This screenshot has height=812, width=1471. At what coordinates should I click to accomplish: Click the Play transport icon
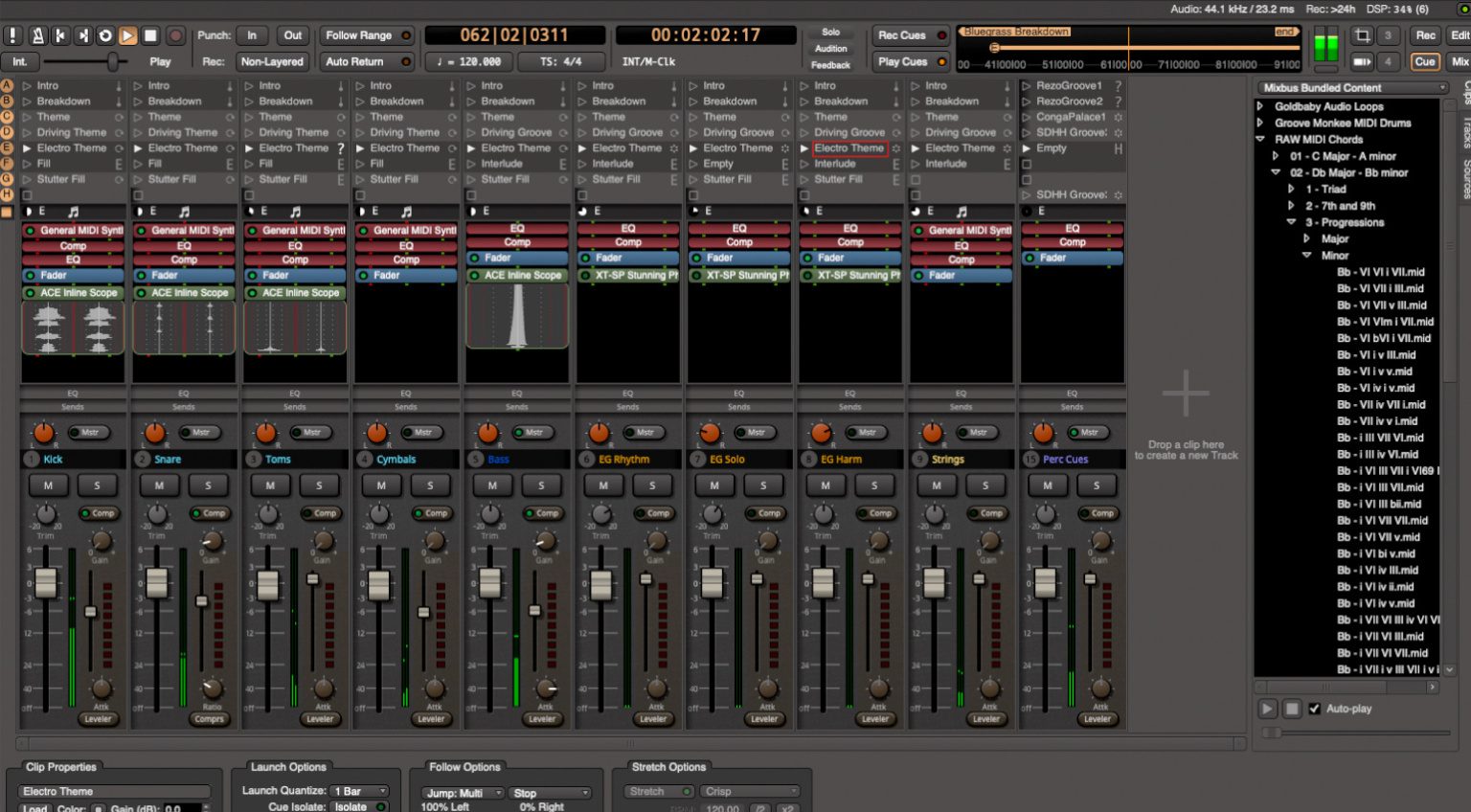coord(129,36)
